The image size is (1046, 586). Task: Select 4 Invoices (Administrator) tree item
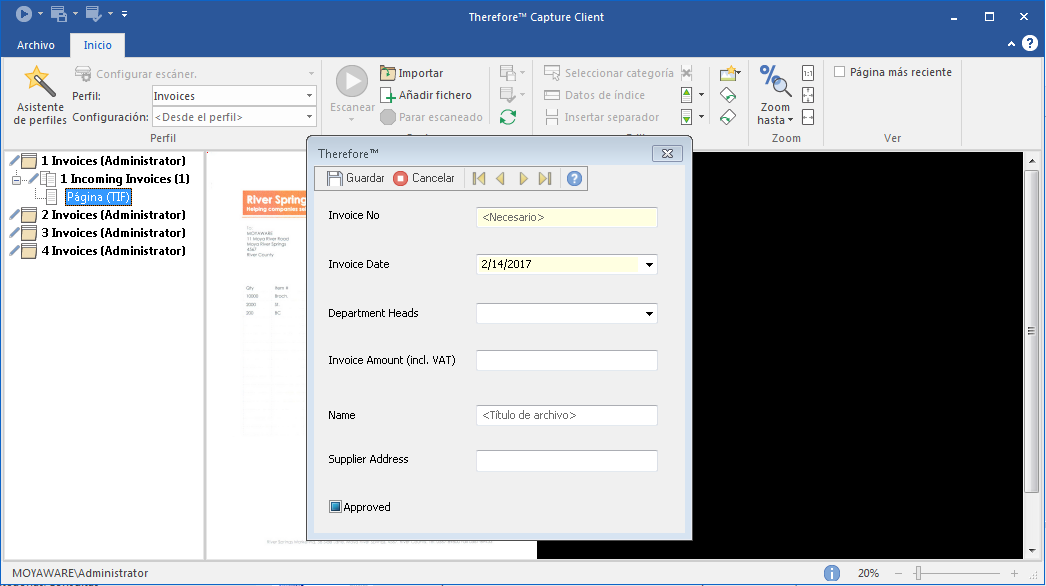coord(113,251)
